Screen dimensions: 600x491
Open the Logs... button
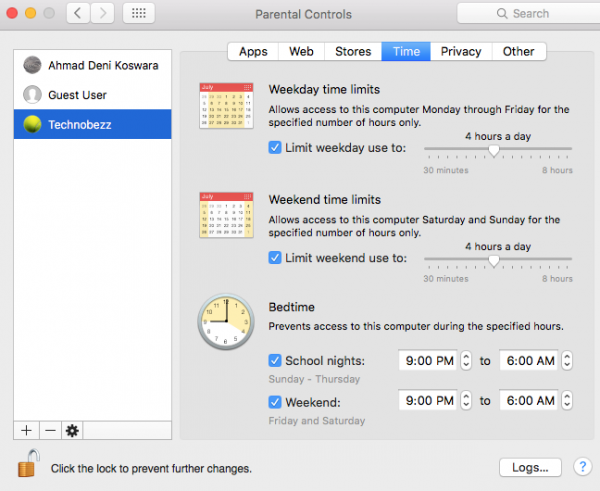point(528,467)
